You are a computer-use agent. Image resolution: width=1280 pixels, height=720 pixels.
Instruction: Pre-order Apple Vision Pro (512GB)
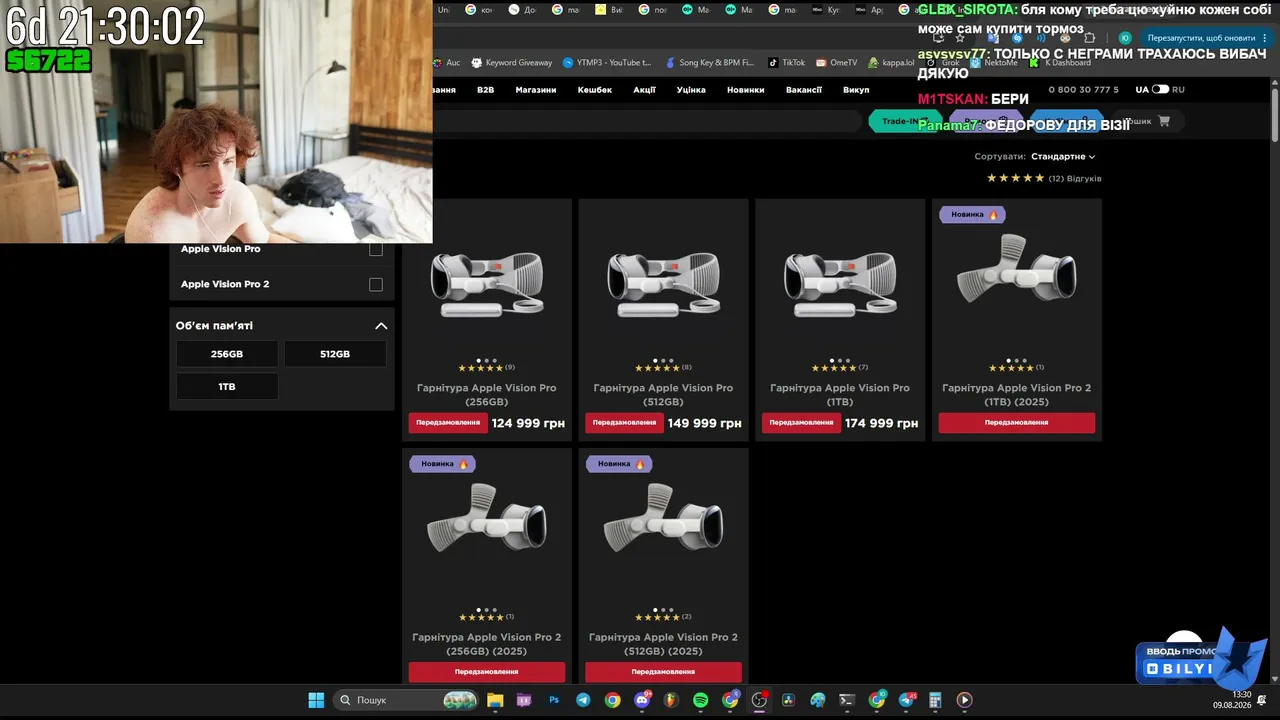point(624,423)
